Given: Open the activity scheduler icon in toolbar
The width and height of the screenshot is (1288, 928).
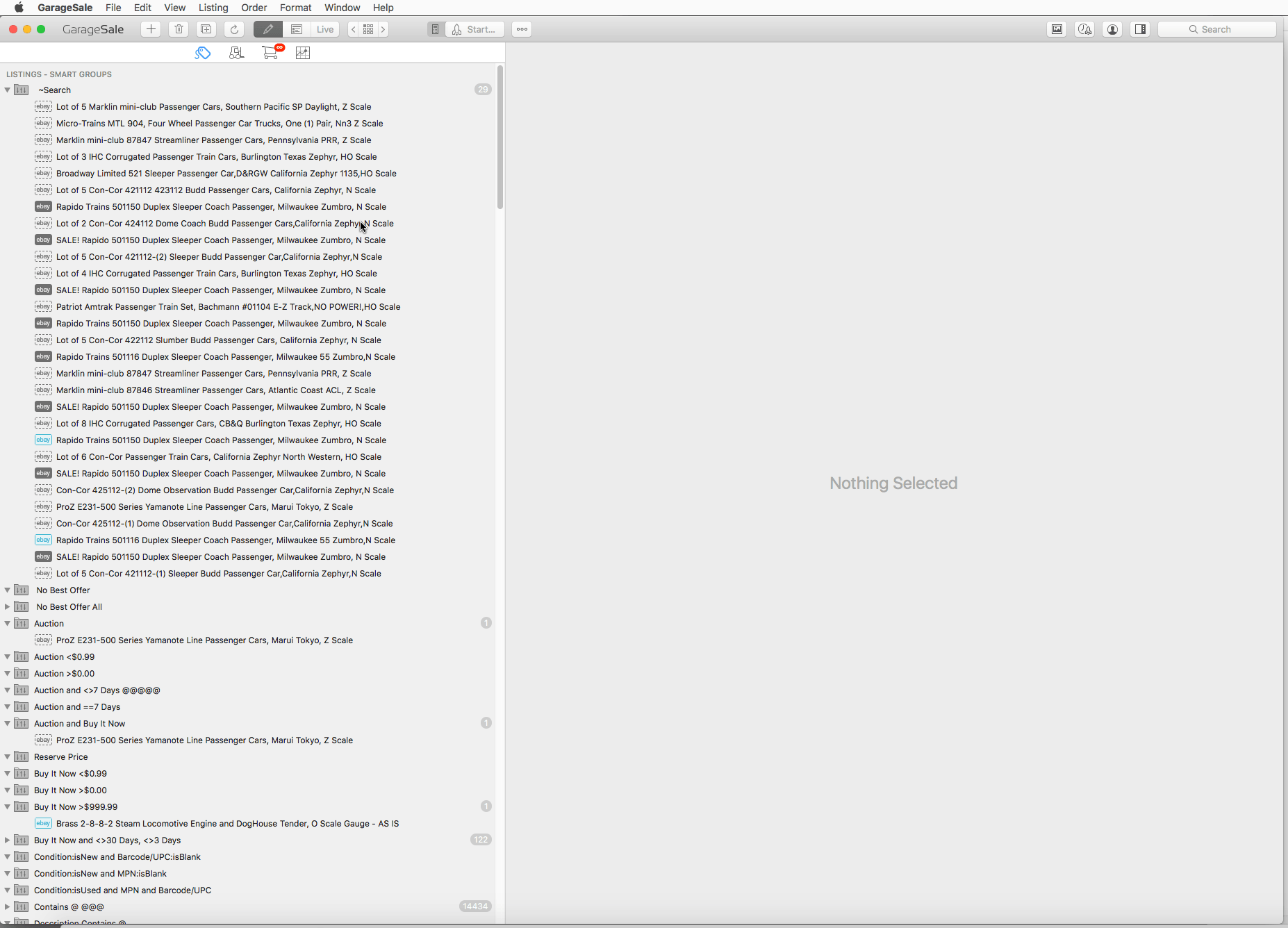Looking at the screenshot, I should pyautogui.click(x=1084, y=29).
